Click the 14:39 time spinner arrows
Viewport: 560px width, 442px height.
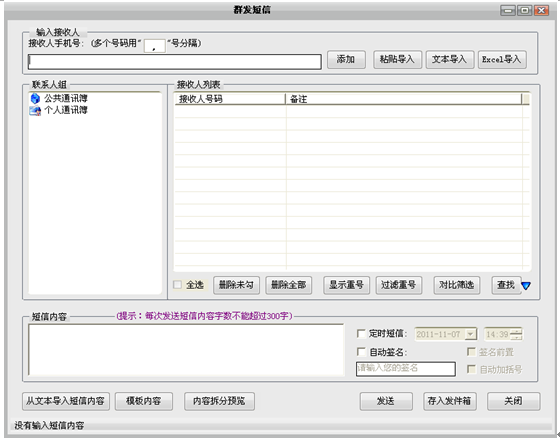point(516,334)
